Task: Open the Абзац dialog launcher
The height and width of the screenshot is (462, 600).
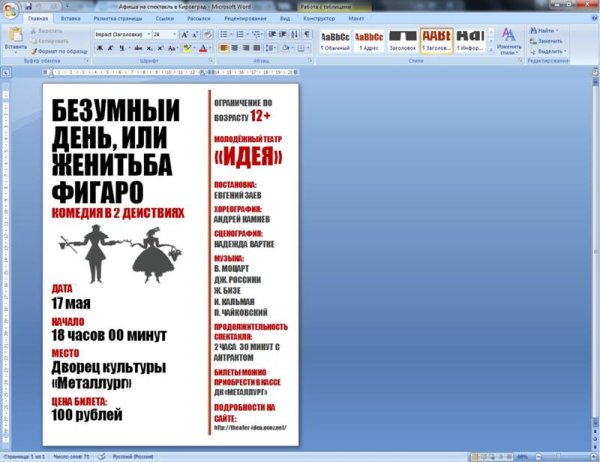Action: 310,60
